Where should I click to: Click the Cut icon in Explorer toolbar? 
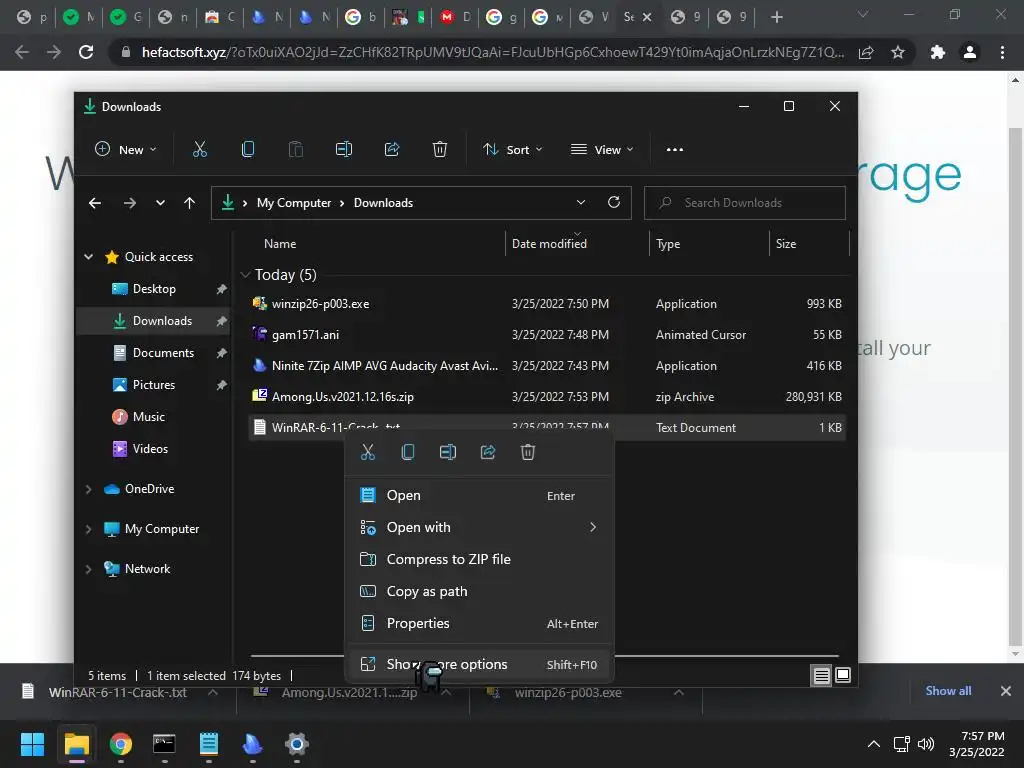pyautogui.click(x=200, y=150)
